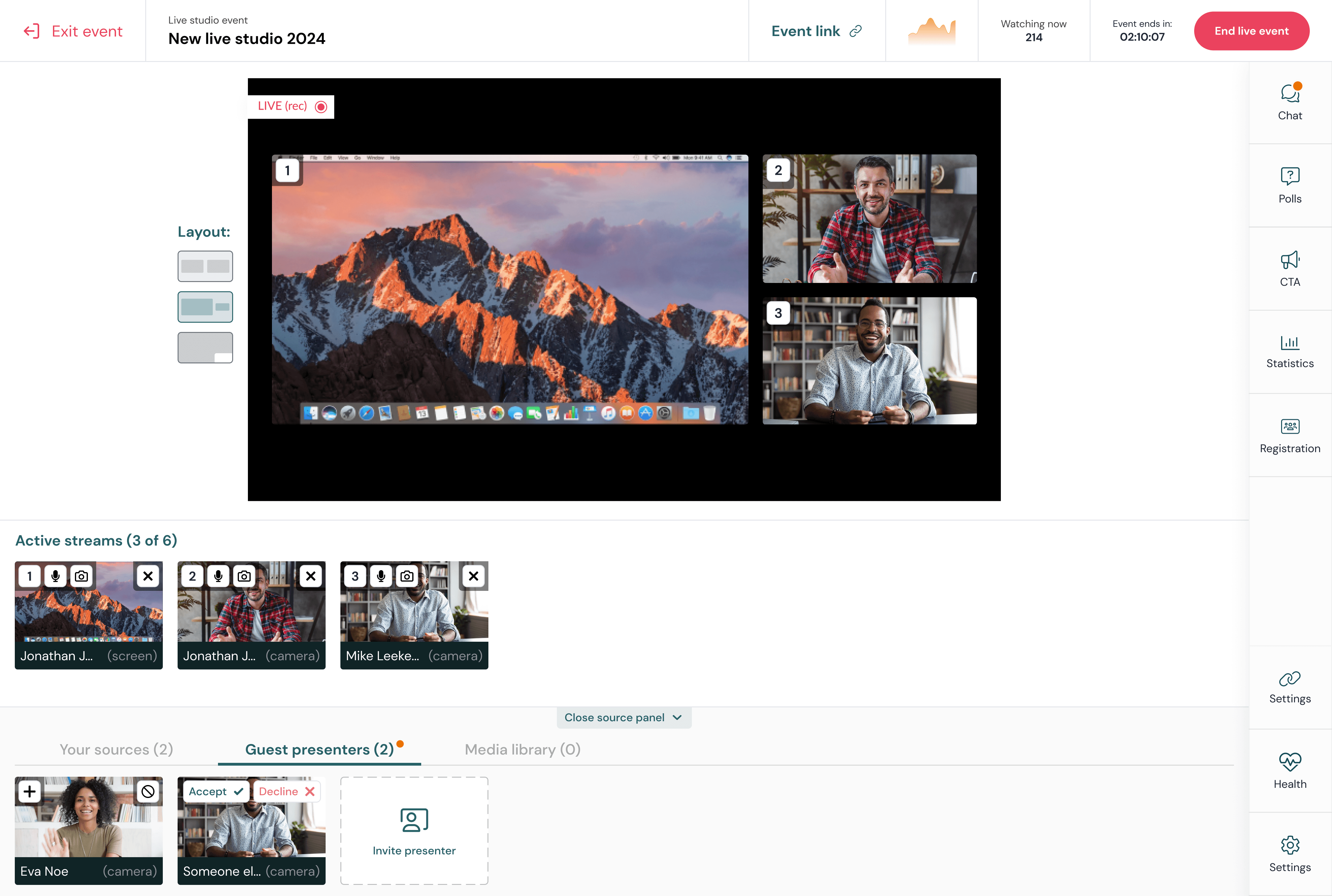Click stream position badge 3 in active streams

coord(355,576)
